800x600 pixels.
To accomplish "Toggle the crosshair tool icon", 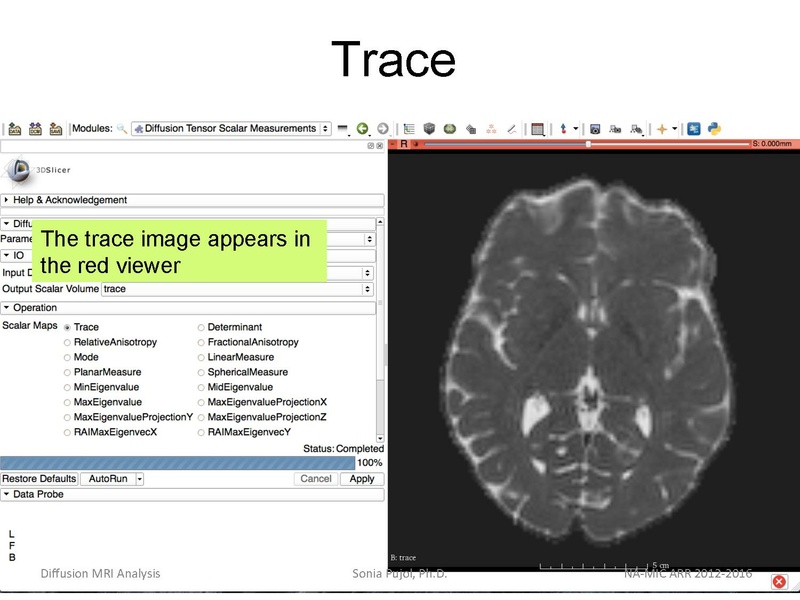I will click(662, 129).
